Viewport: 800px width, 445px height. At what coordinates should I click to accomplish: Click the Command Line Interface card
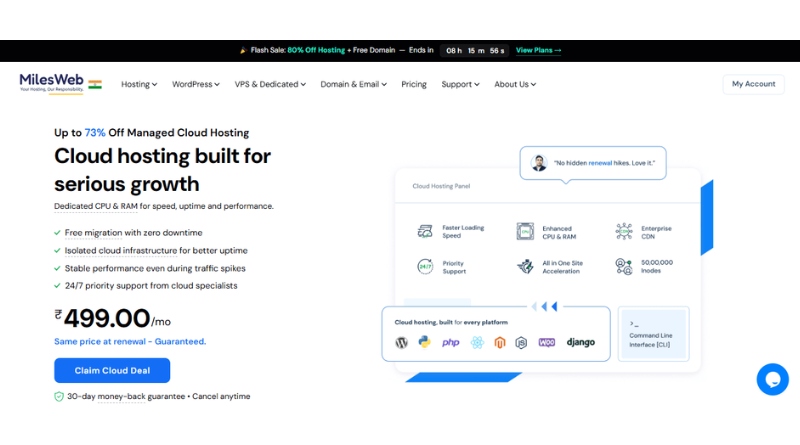(654, 334)
